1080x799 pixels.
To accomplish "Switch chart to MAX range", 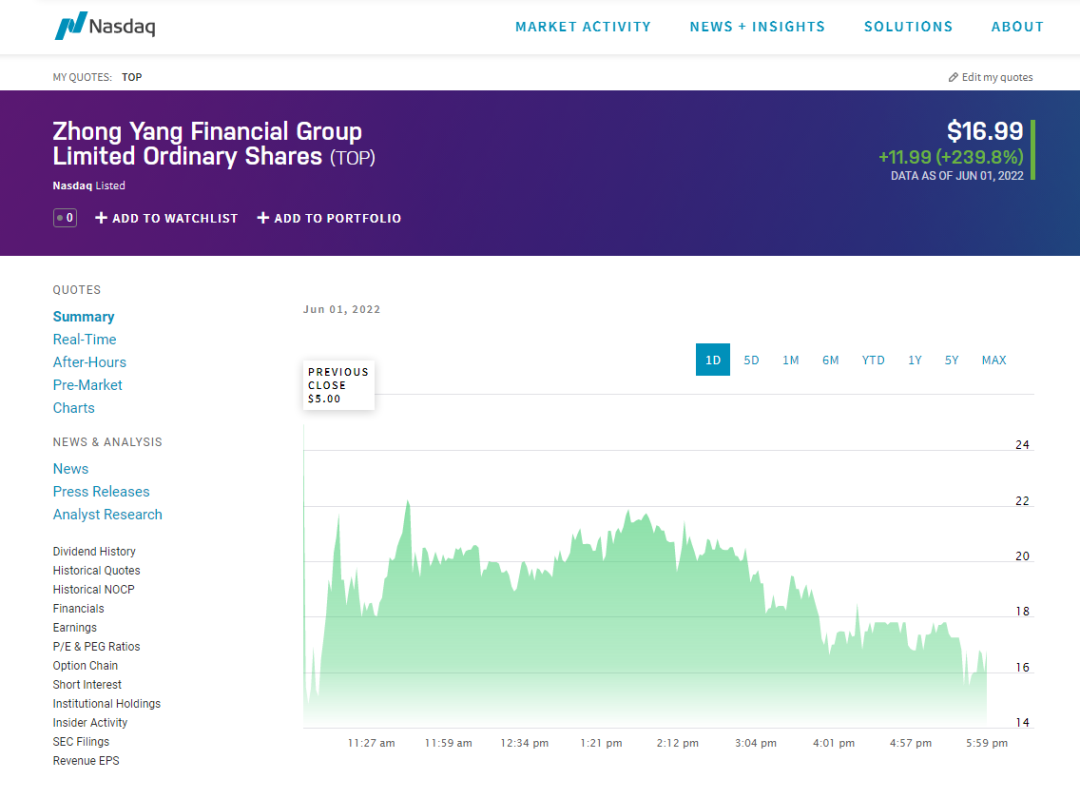I will click(993, 360).
